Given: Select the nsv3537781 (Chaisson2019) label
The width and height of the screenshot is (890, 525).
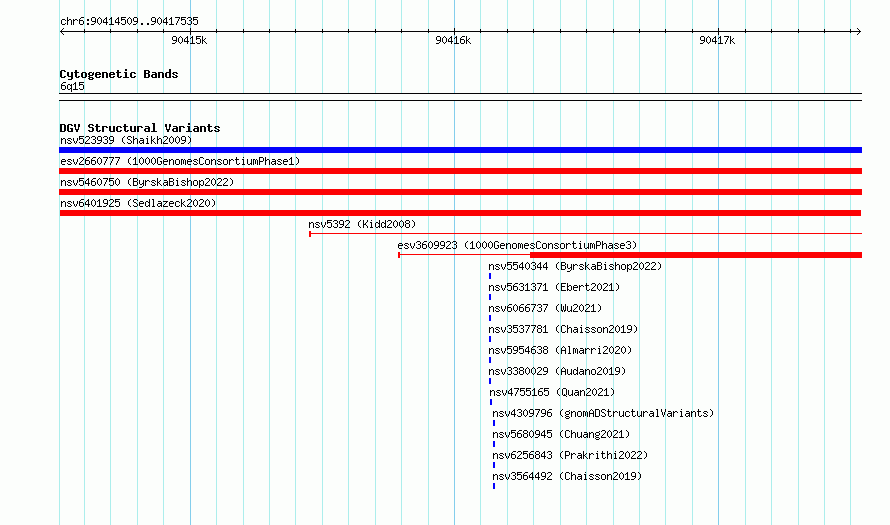Looking at the screenshot, I should click(563, 329).
